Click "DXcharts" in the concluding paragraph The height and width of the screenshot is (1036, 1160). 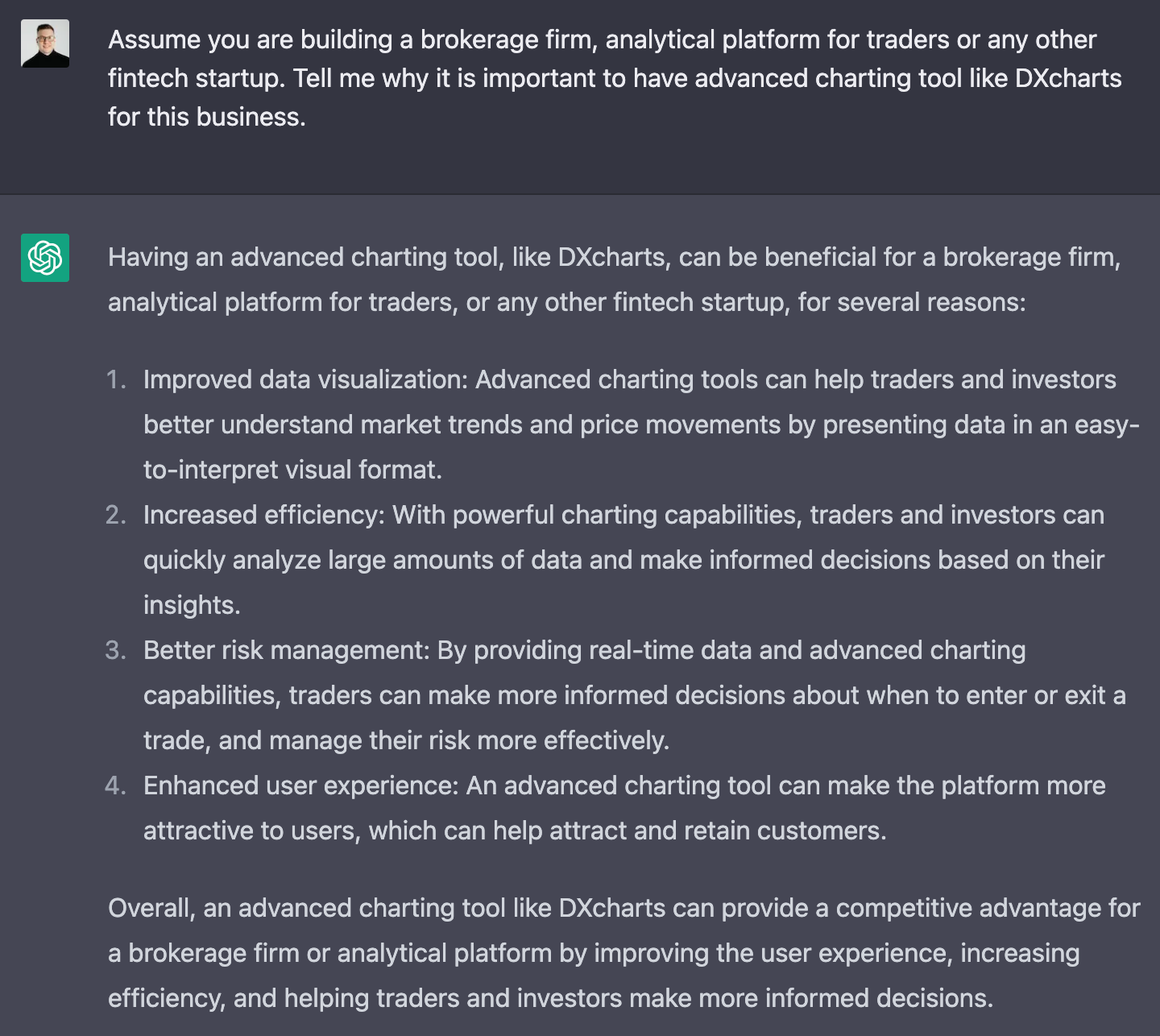tap(611, 908)
